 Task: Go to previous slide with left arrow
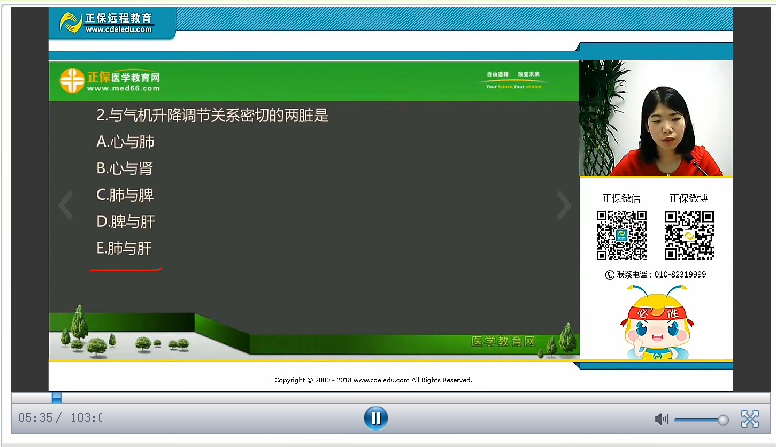(x=66, y=206)
